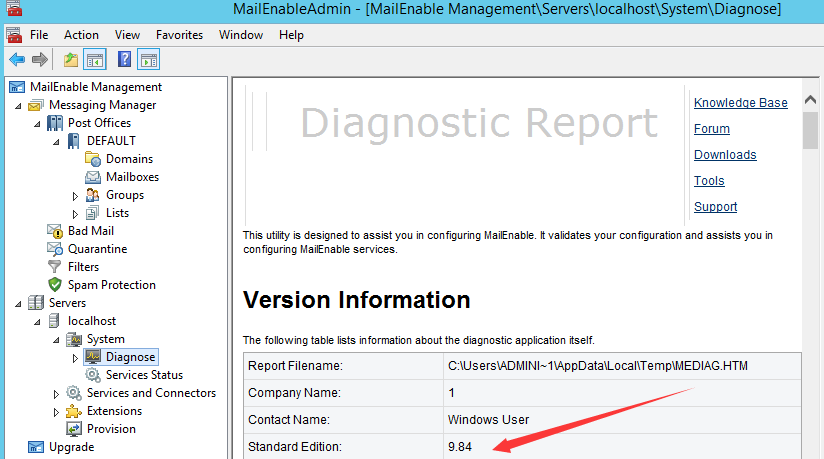Toggle the Show/Hide Console Tree icon
The width and height of the screenshot is (824, 459).
tap(95, 59)
